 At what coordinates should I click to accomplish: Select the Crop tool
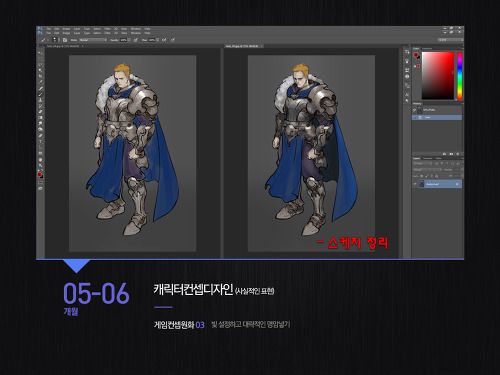41,76
